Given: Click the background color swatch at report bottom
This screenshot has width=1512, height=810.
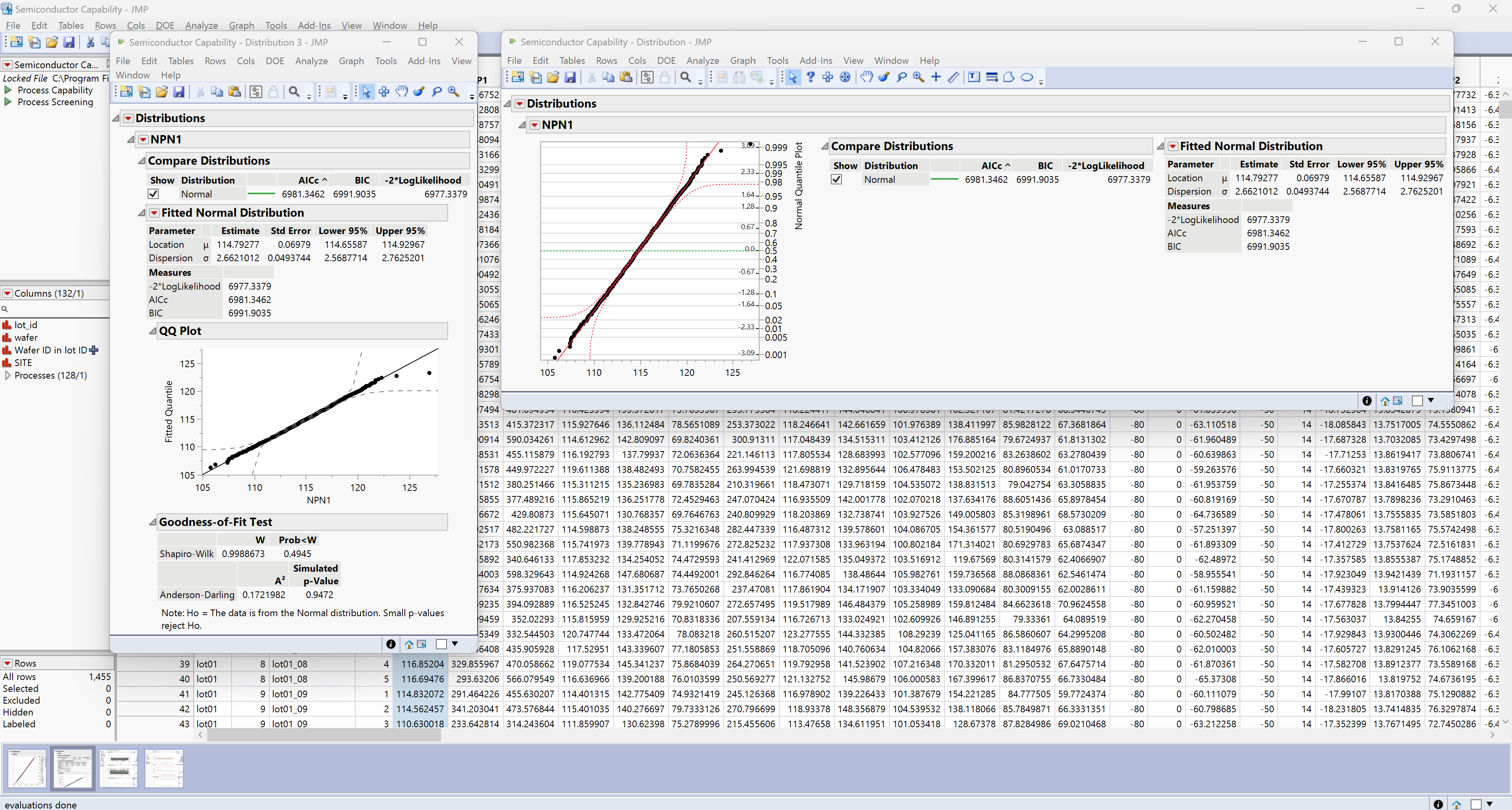Looking at the screenshot, I should [x=1418, y=401].
